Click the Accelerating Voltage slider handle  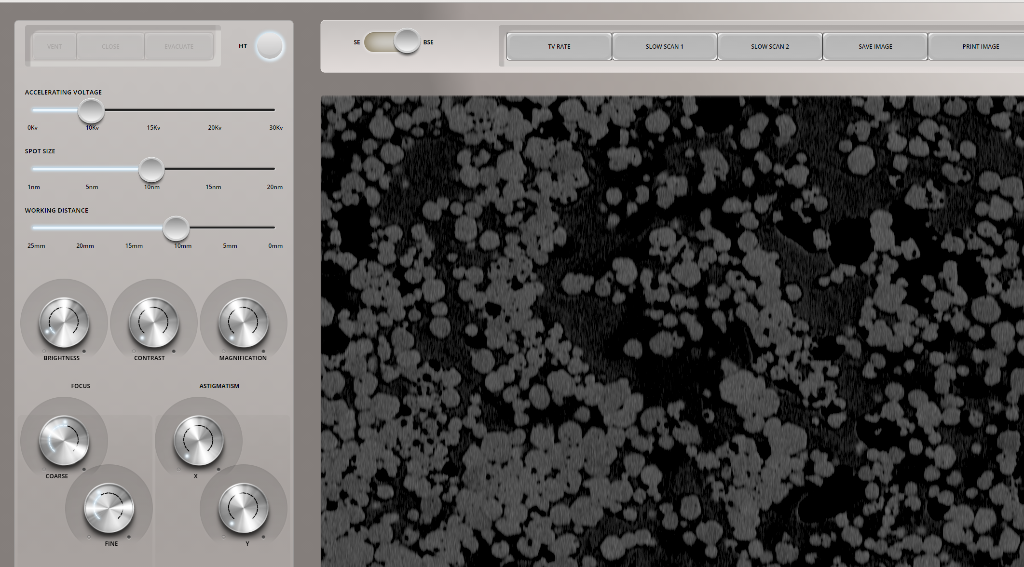(91, 110)
